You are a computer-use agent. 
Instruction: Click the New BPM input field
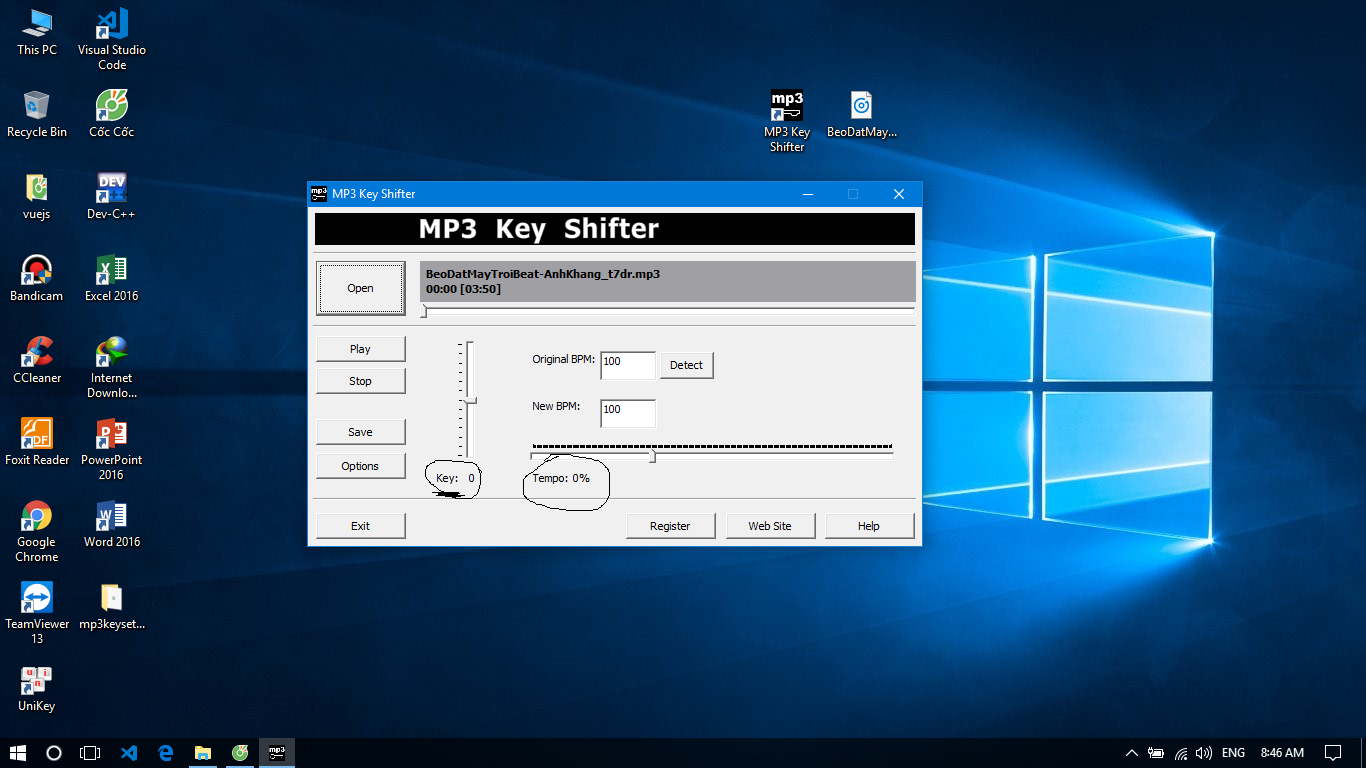click(x=628, y=414)
